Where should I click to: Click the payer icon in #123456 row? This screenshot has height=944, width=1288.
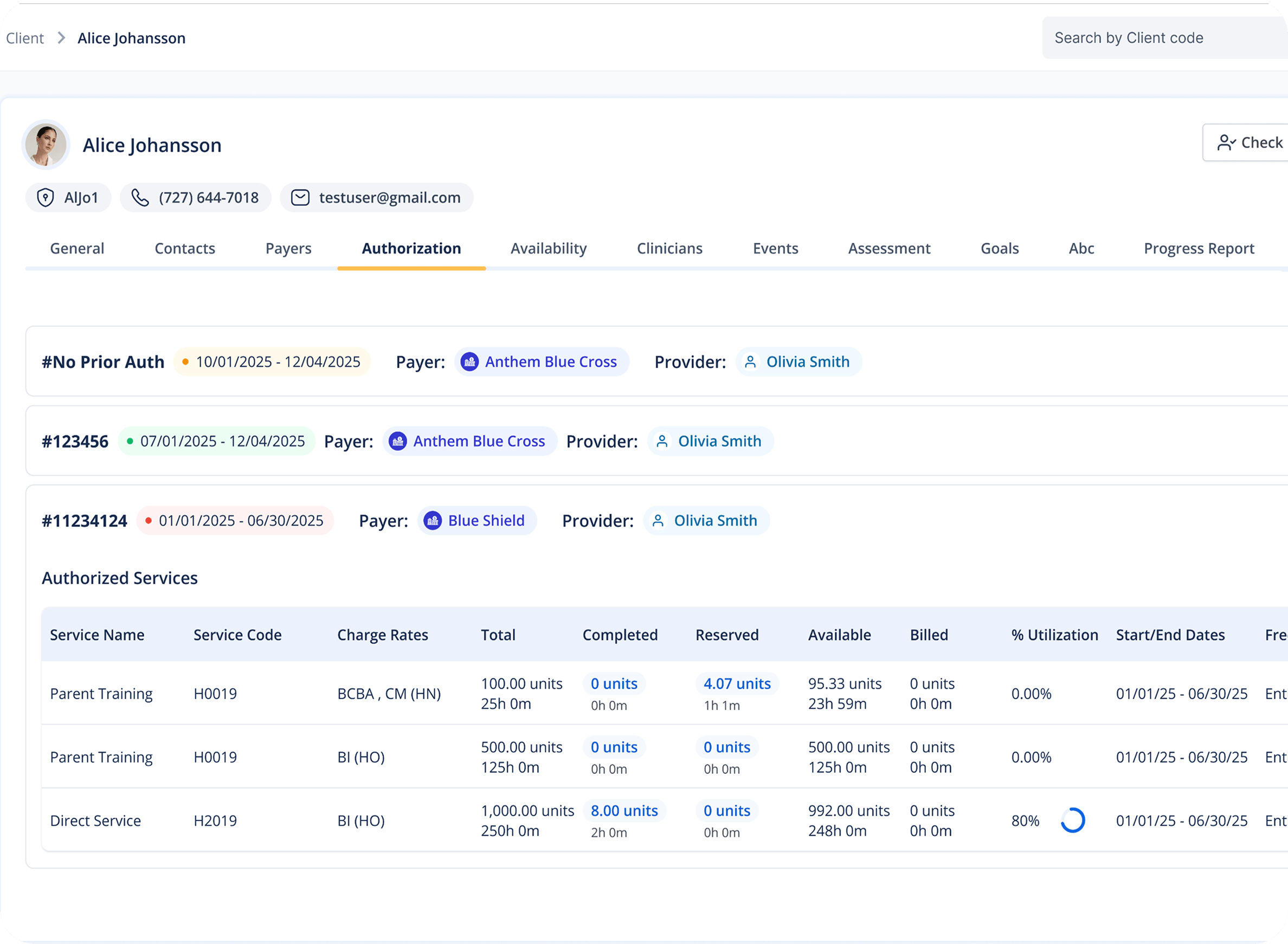(x=397, y=441)
